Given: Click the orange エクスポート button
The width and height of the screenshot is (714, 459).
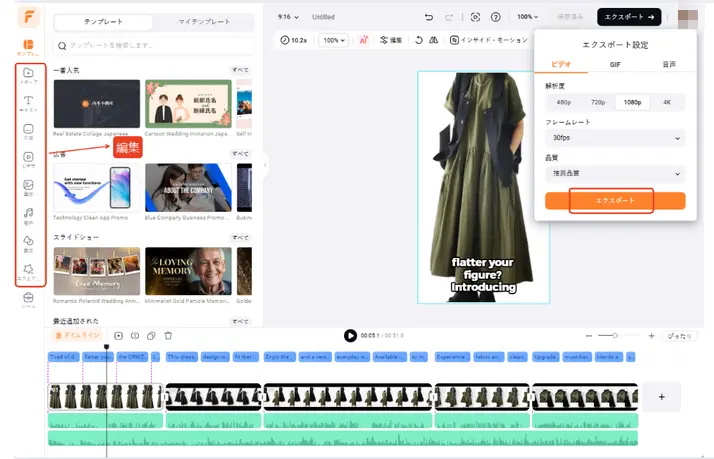Looking at the screenshot, I should click(615, 201).
